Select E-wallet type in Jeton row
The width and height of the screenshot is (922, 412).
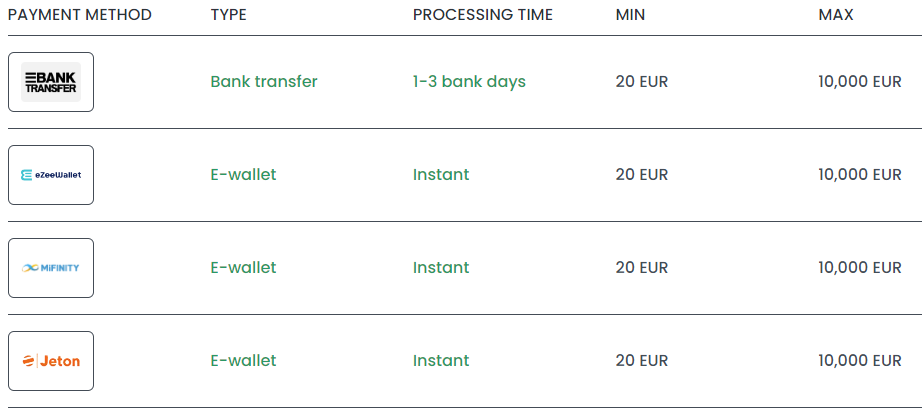pos(243,360)
